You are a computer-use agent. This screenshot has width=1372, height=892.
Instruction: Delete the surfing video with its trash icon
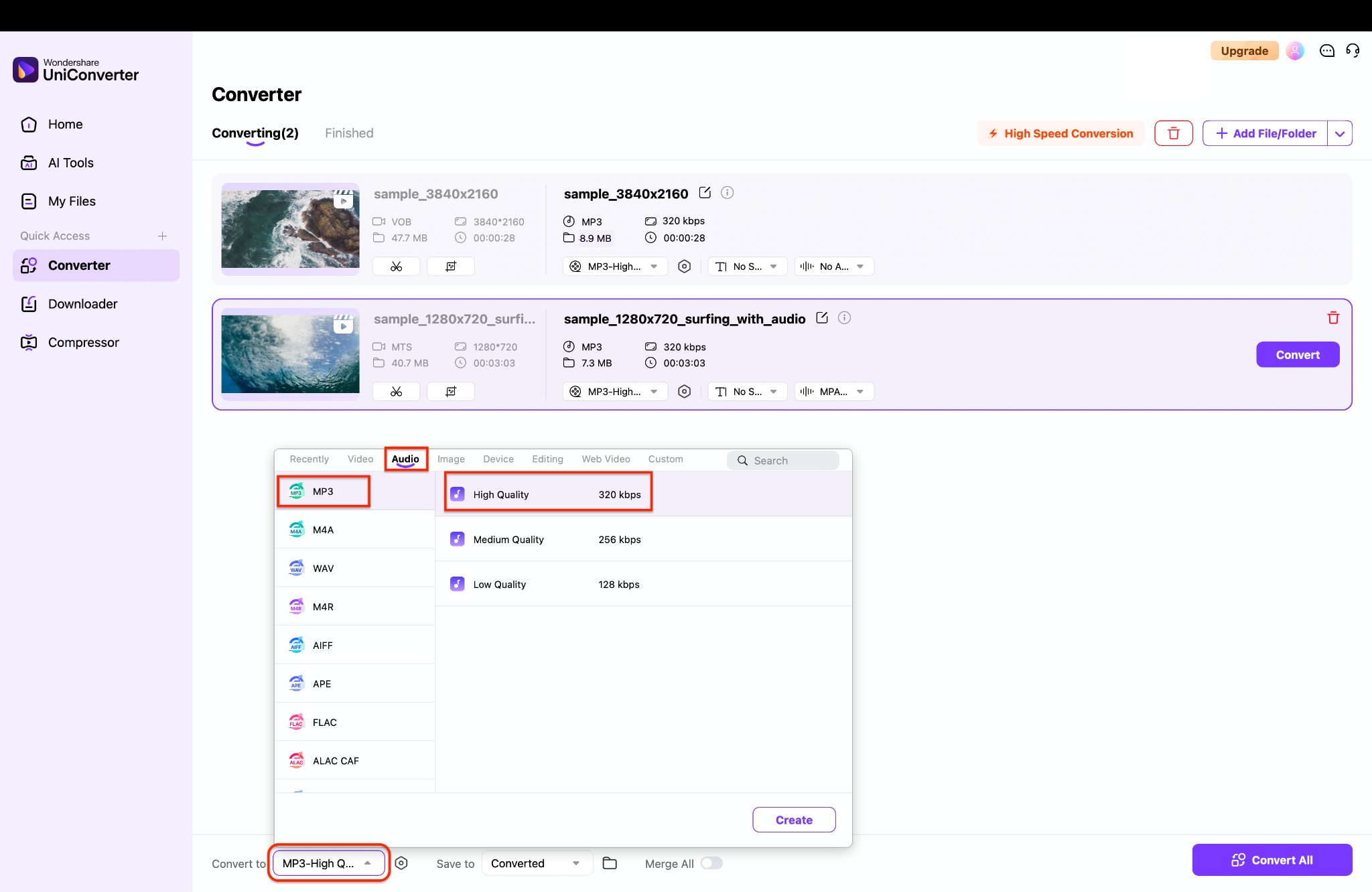point(1333,317)
